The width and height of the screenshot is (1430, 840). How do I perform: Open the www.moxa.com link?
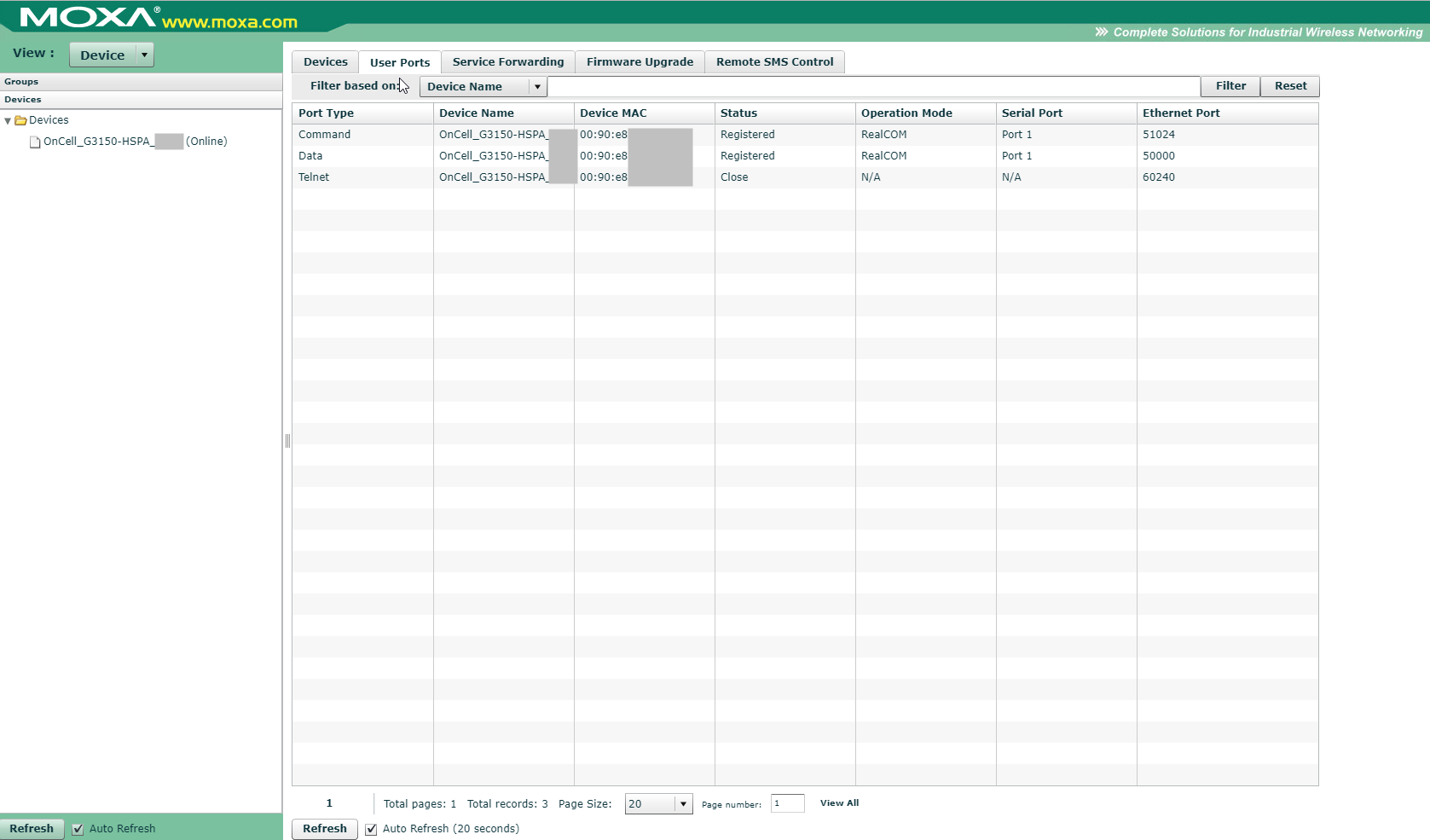[229, 22]
